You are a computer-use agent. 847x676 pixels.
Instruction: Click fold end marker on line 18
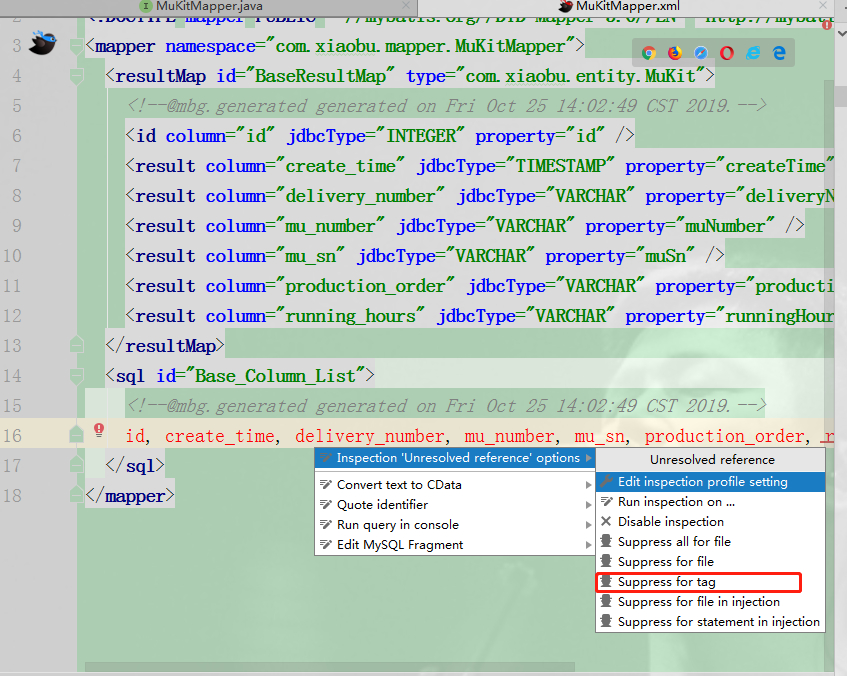pos(77,494)
